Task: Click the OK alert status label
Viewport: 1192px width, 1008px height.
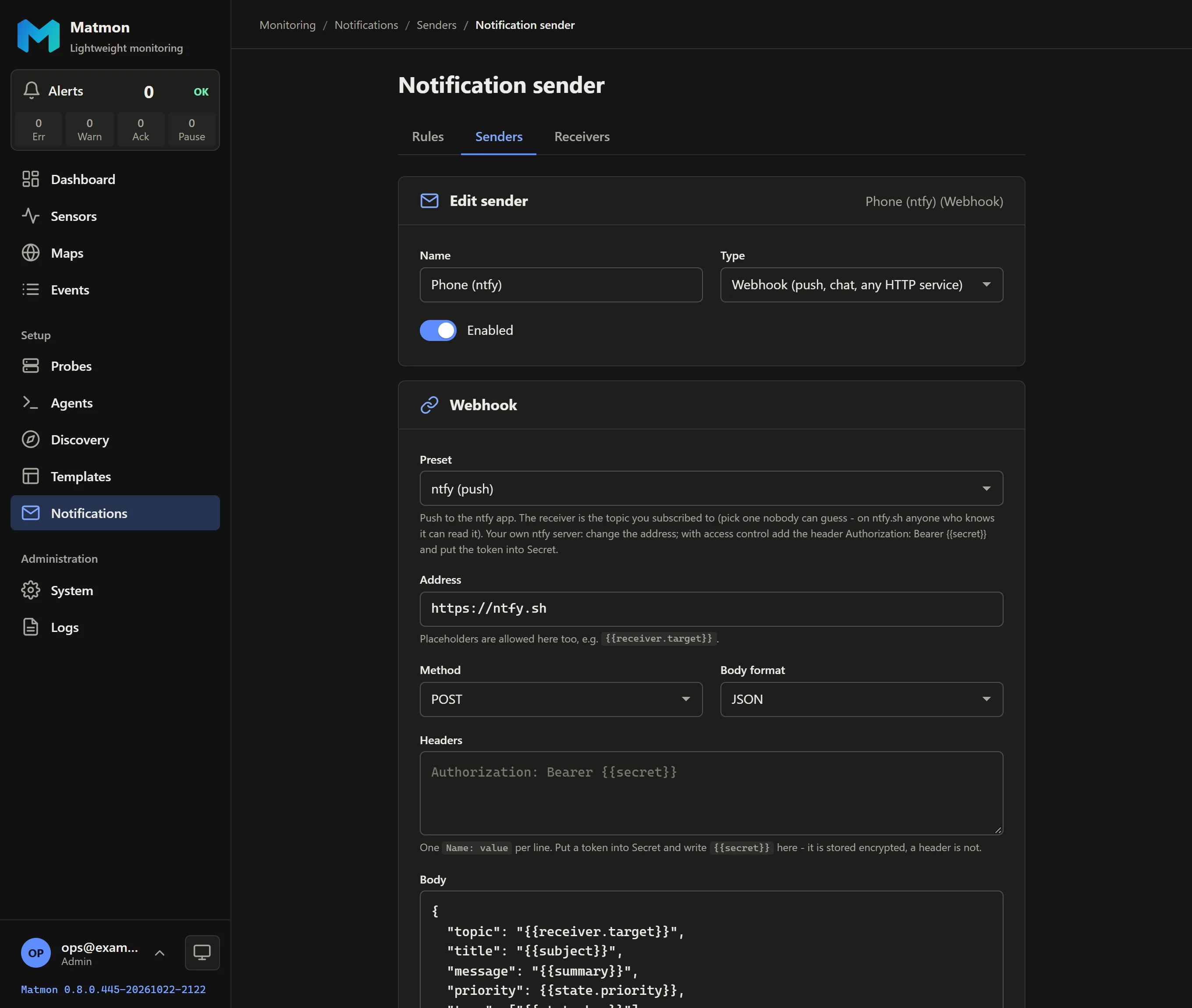Action: click(201, 92)
